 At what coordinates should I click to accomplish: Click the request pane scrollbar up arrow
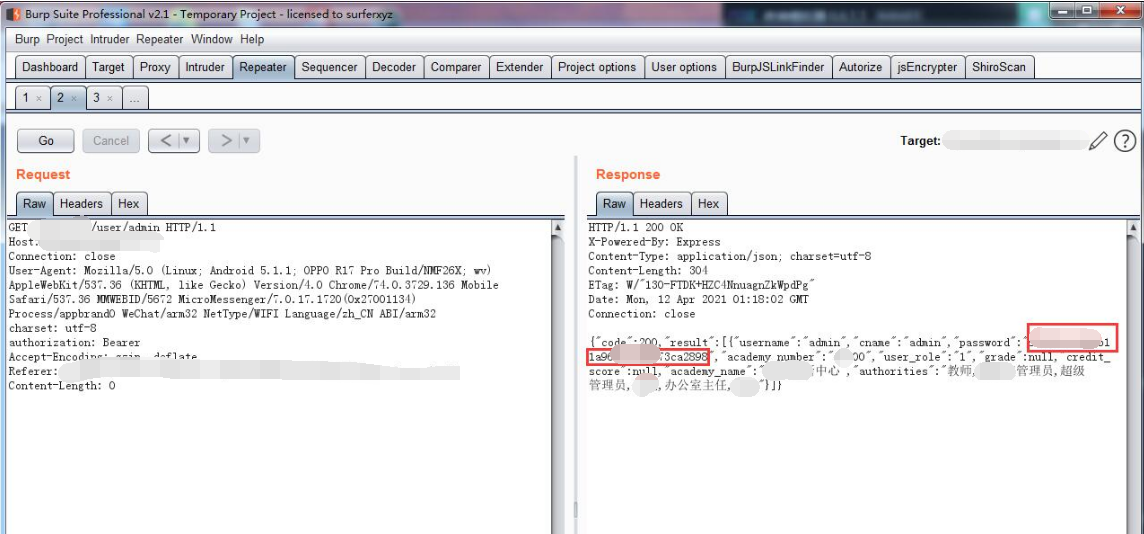click(558, 227)
